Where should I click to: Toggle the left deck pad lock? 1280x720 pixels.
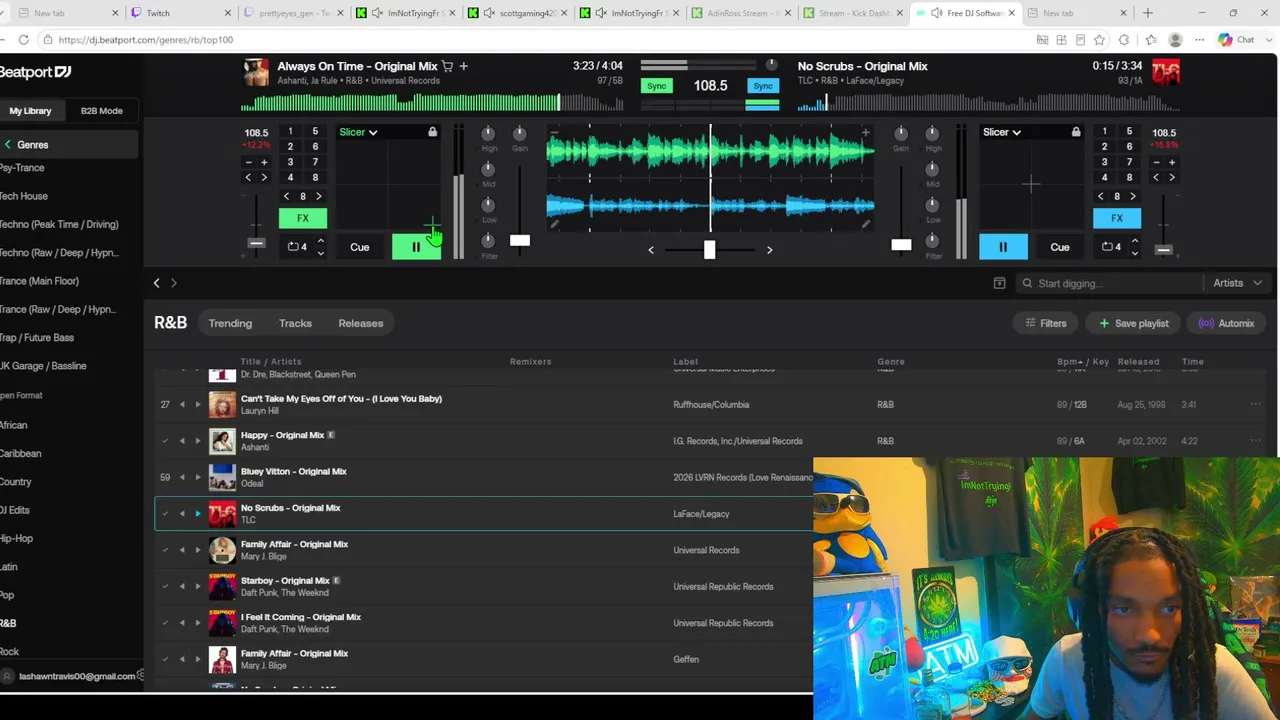(432, 132)
